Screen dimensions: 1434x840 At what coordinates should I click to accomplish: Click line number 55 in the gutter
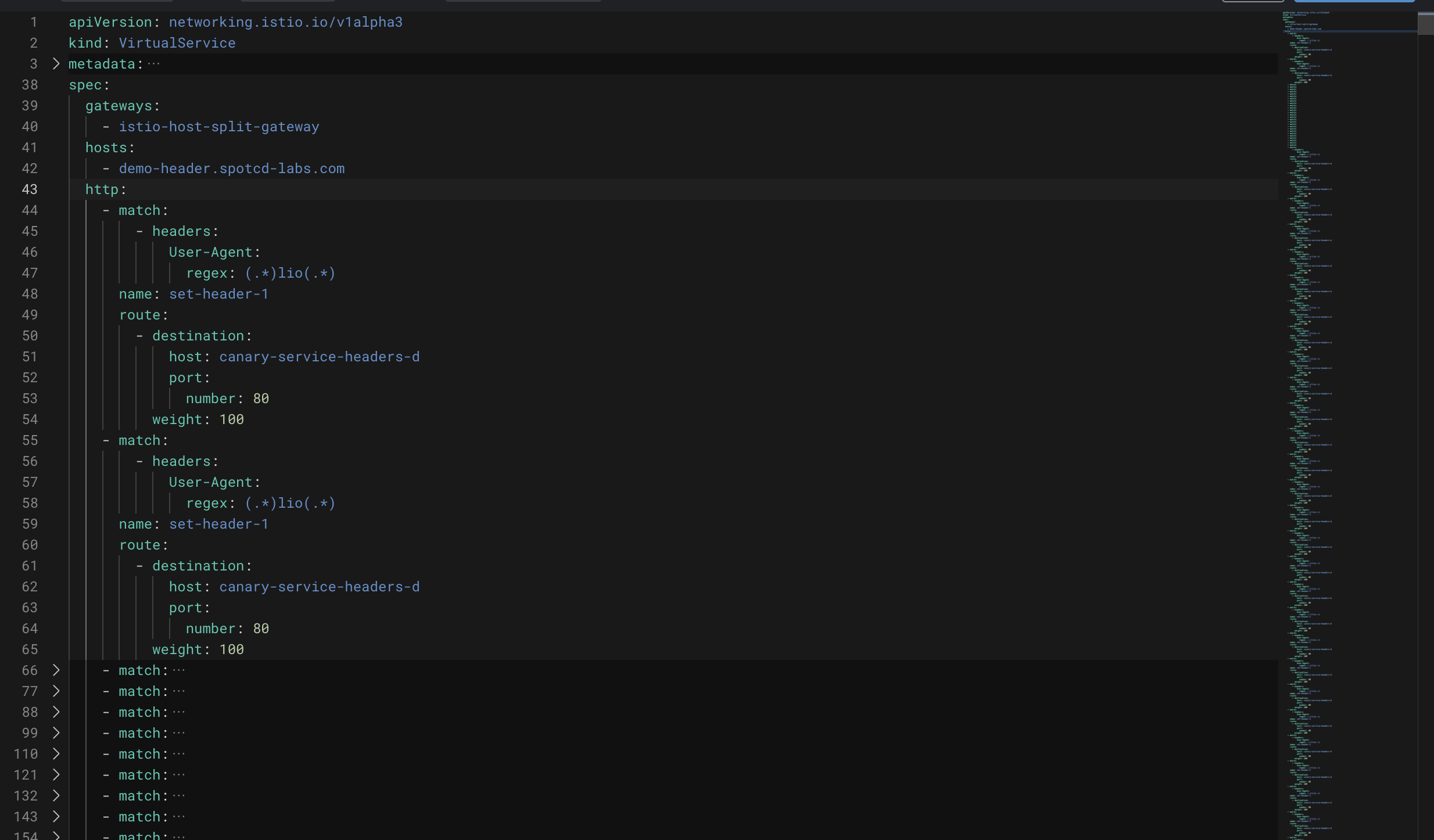pyautogui.click(x=30, y=440)
